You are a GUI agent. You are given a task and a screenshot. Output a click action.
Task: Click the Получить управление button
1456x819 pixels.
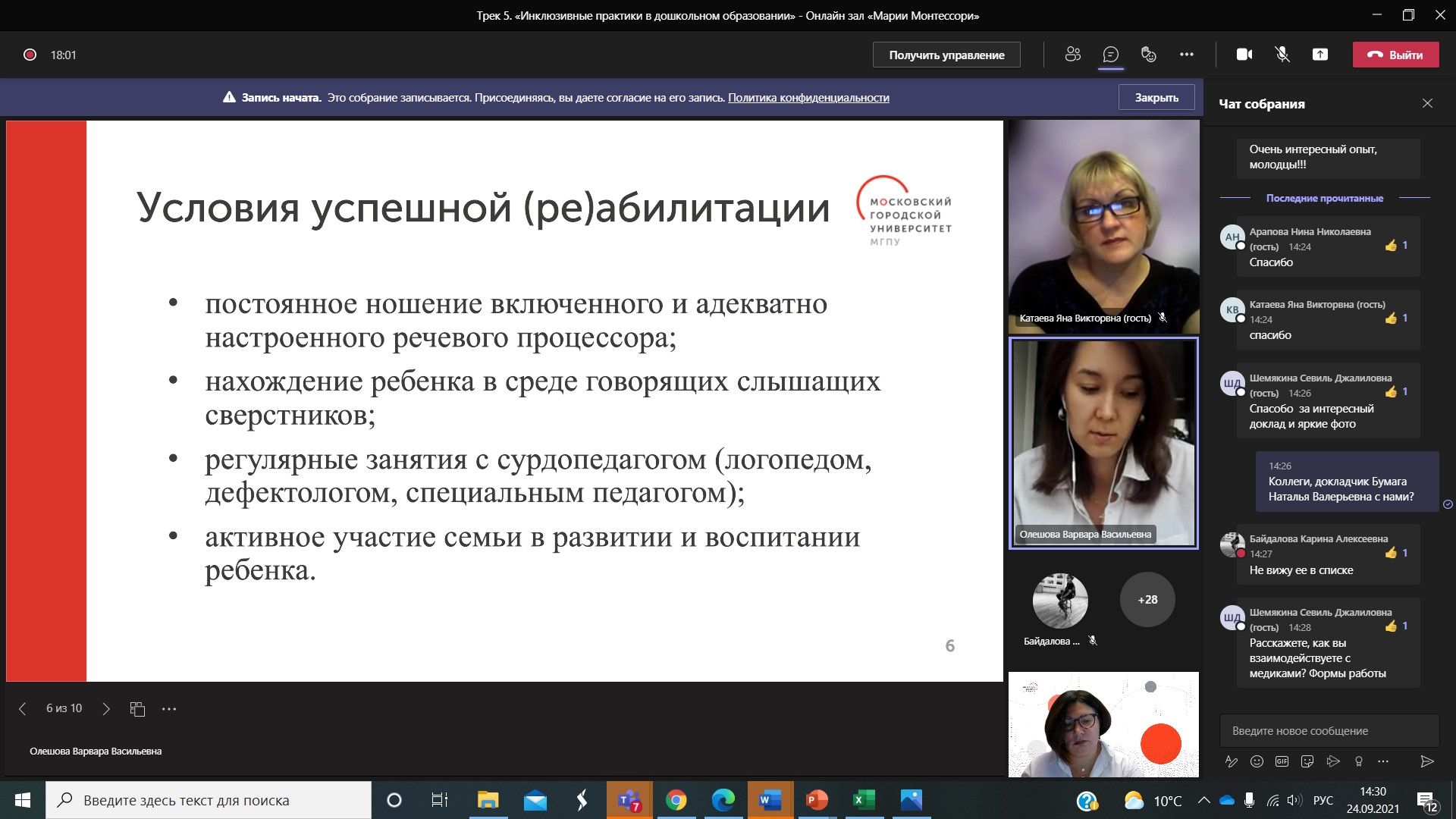[946, 55]
